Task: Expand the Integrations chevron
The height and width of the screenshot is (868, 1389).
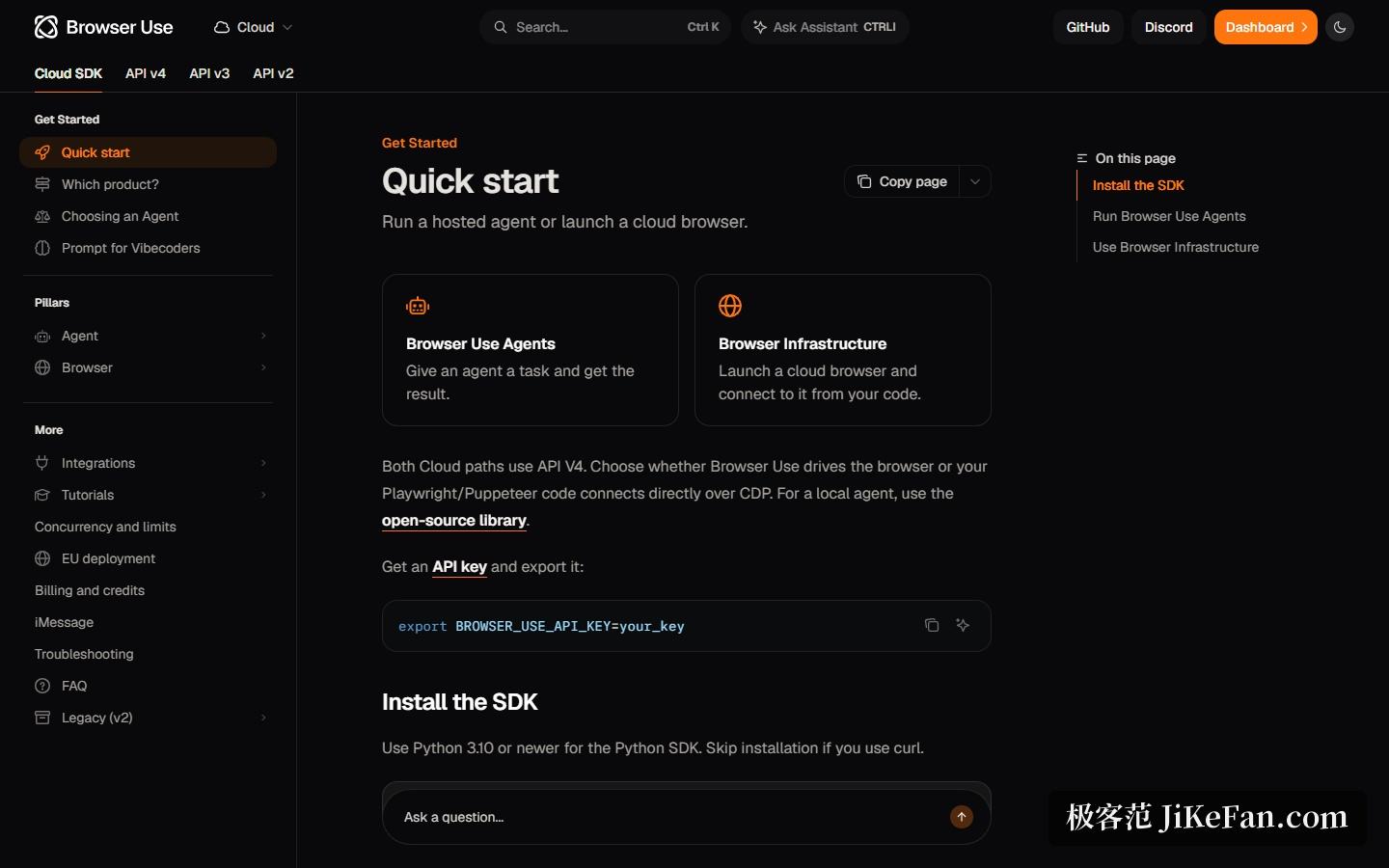Action: [263, 463]
